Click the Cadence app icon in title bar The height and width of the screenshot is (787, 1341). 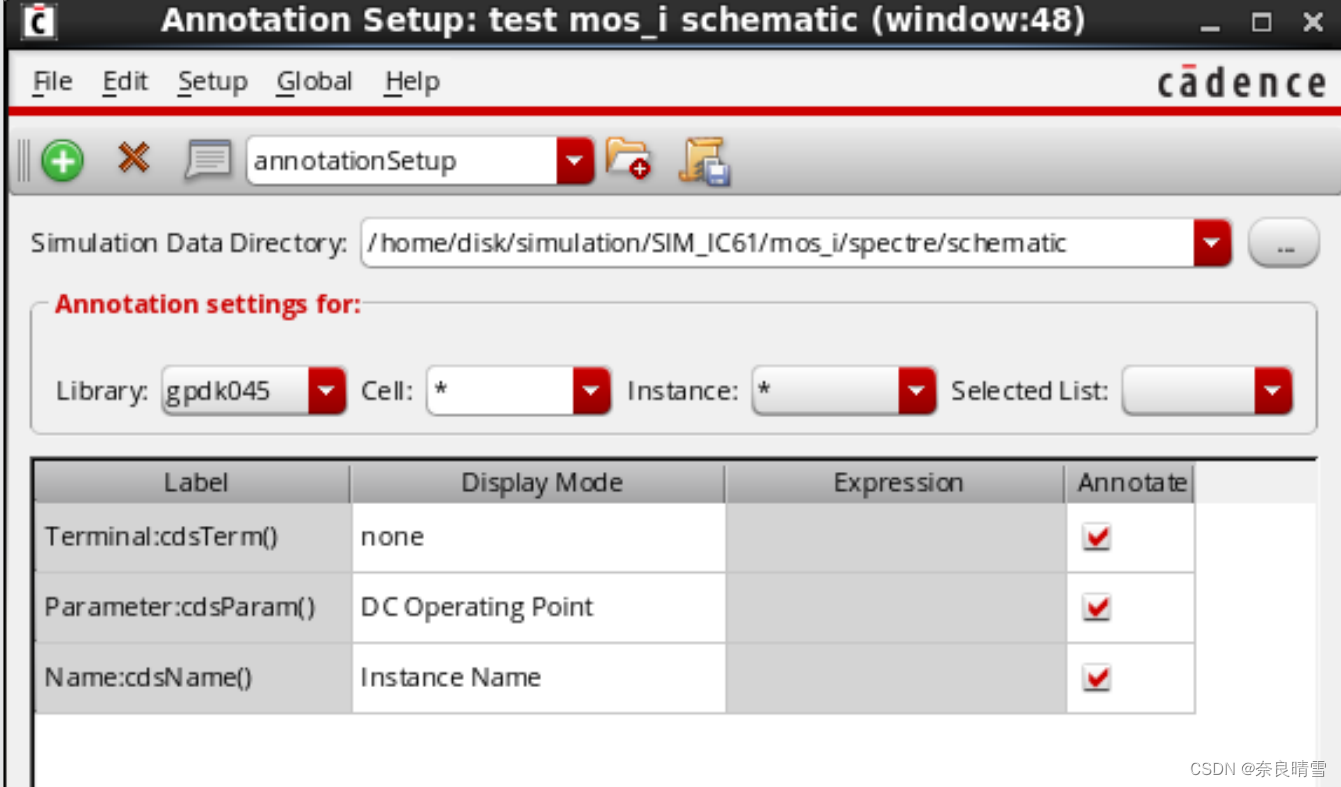38,20
